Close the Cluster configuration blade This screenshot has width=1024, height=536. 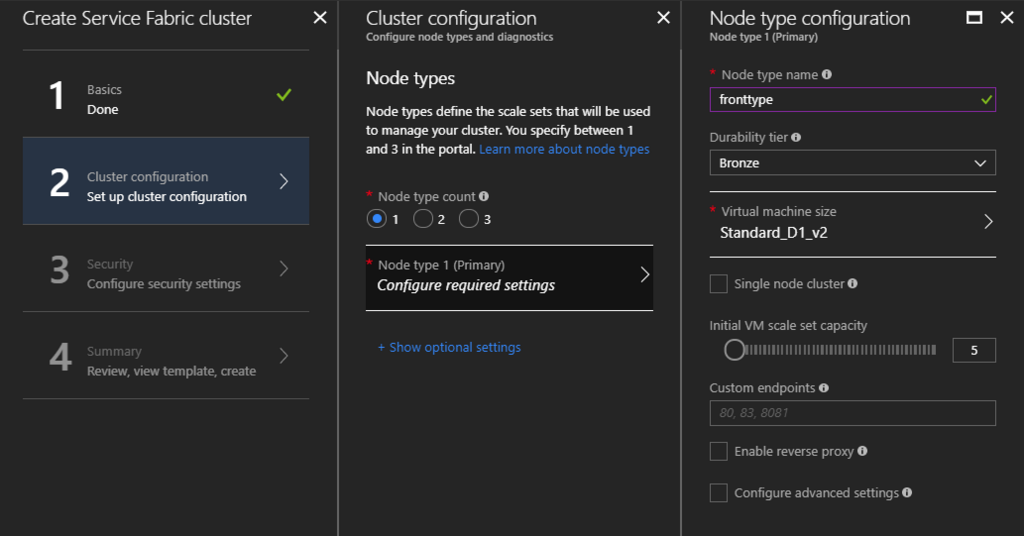coord(664,18)
